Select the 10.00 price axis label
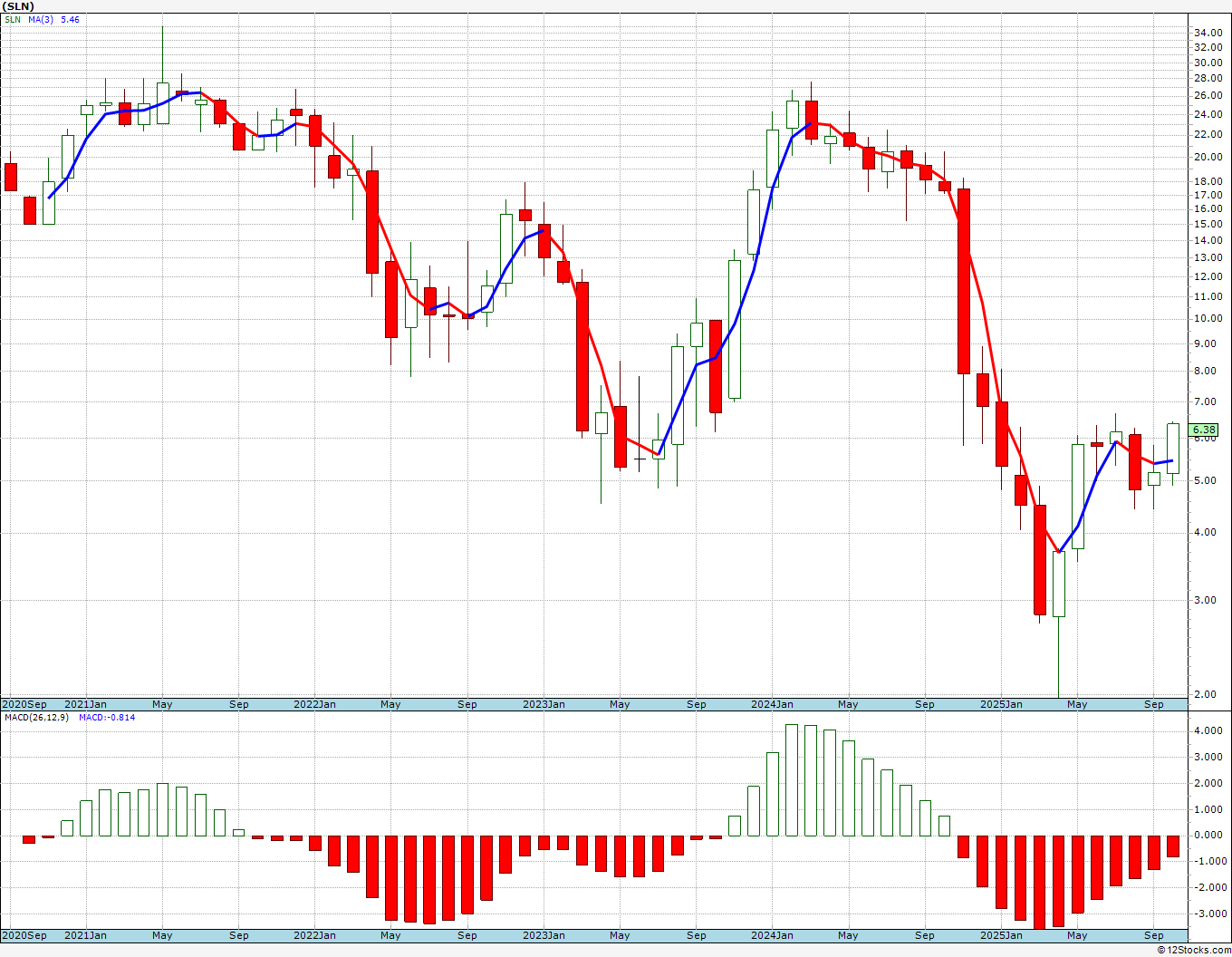The width and height of the screenshot is (1232, 957). [x=1207, y=319]
